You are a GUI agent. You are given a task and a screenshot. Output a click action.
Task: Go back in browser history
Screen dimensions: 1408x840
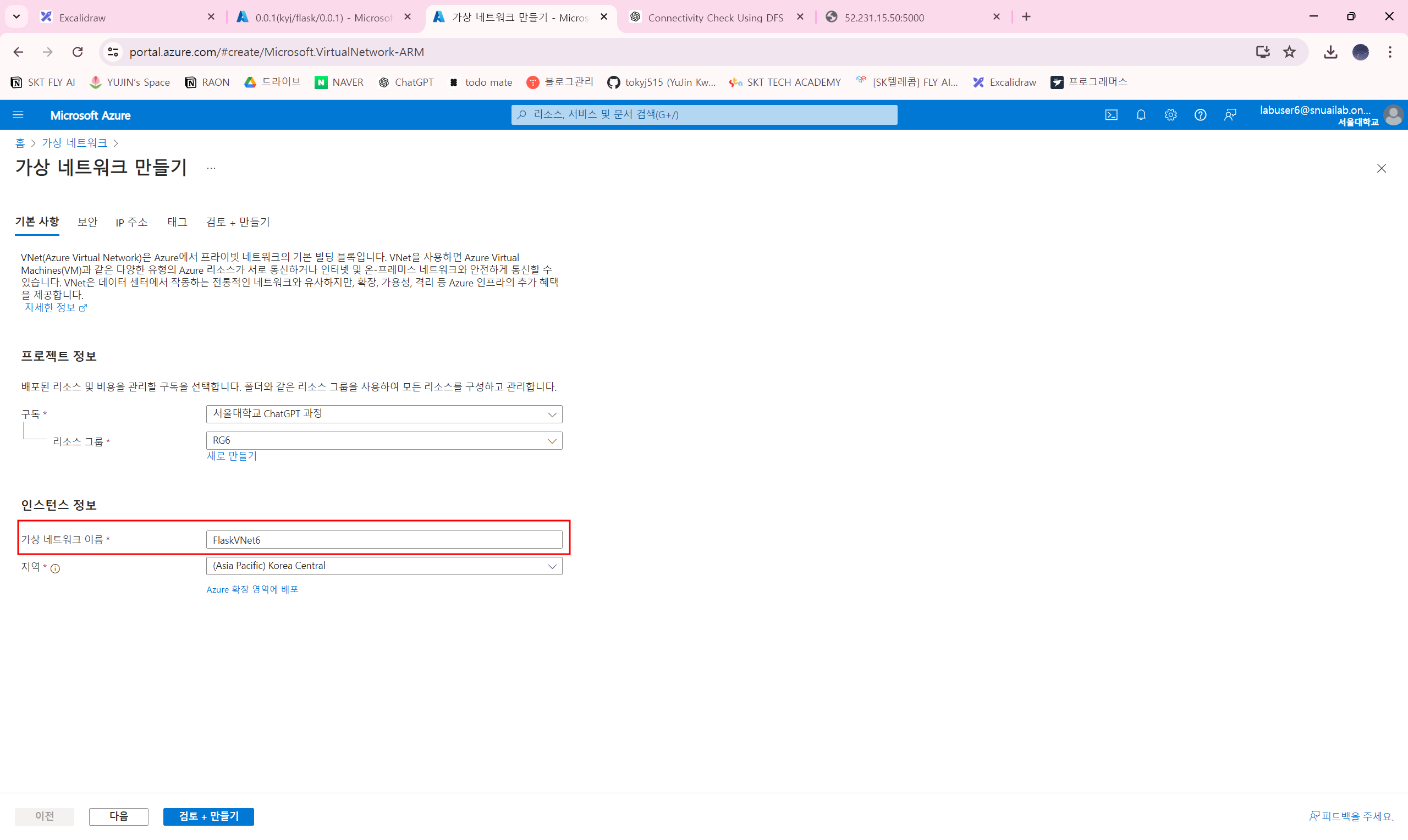[x=18, y=52]
